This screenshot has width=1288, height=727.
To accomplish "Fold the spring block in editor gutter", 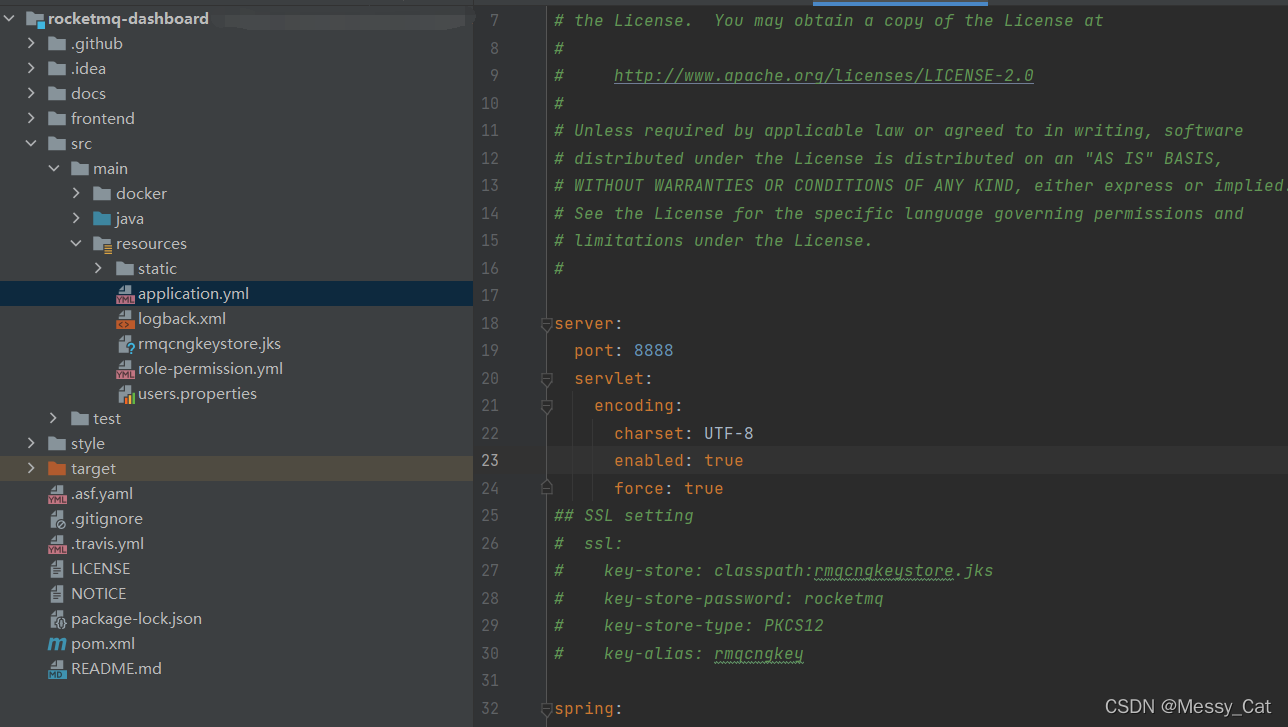I will (x=546, y=710).
